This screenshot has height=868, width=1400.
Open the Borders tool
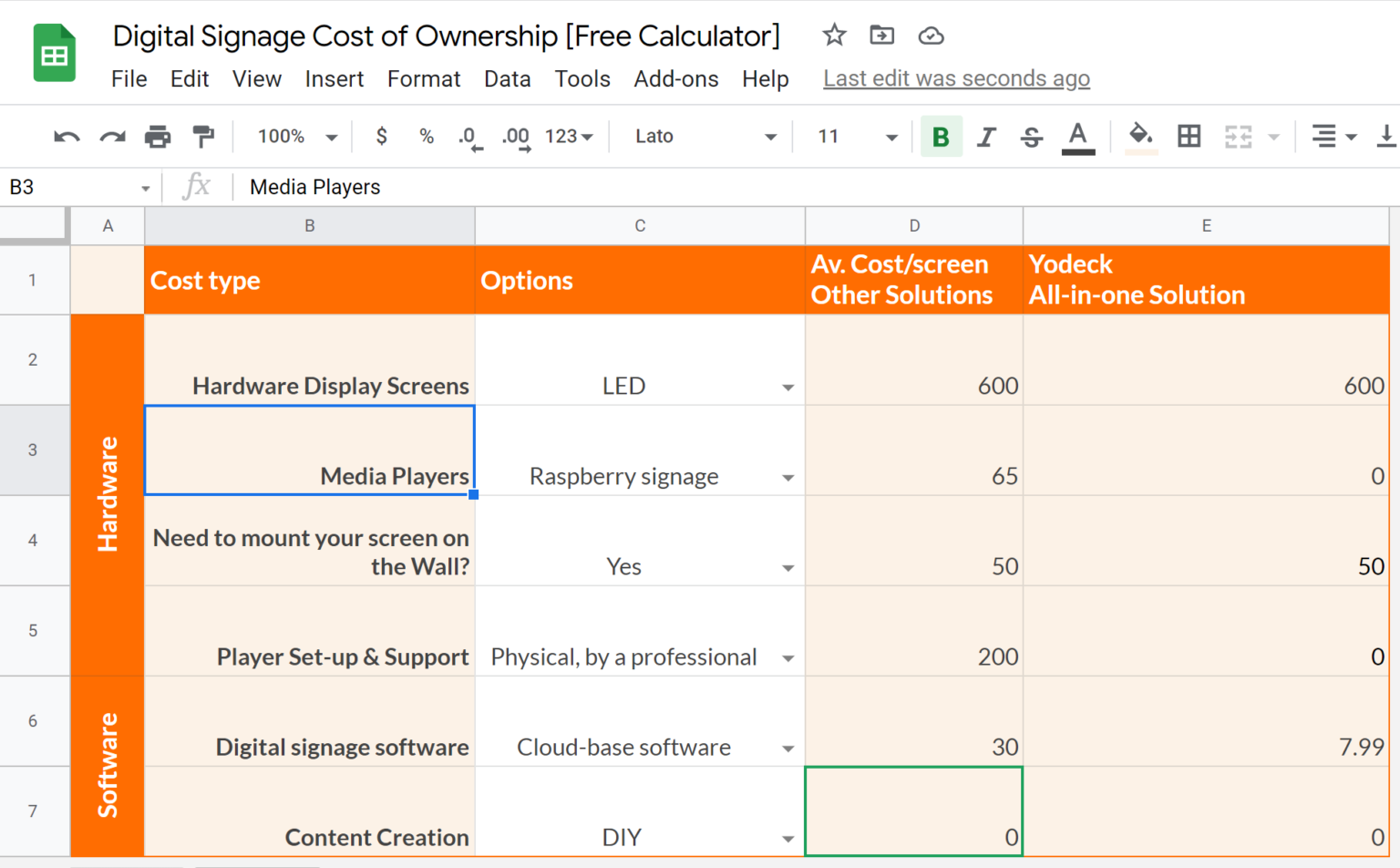coord(1189,136)
